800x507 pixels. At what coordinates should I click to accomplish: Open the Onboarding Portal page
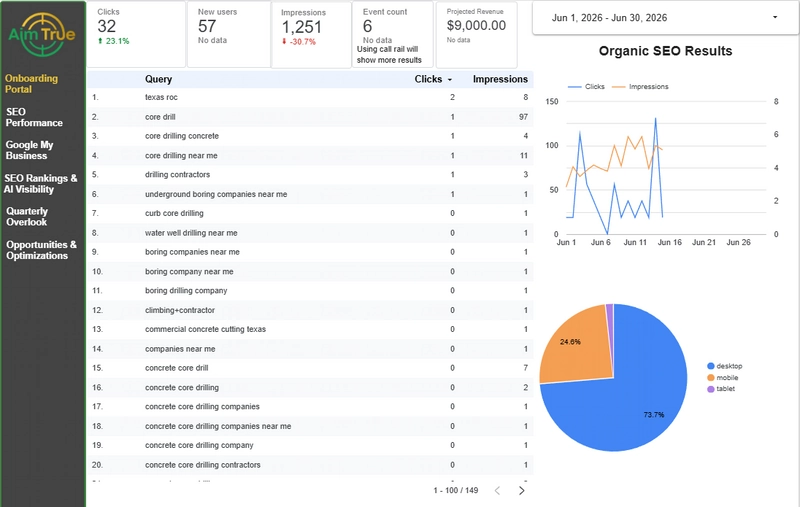(x=31, y=84)
